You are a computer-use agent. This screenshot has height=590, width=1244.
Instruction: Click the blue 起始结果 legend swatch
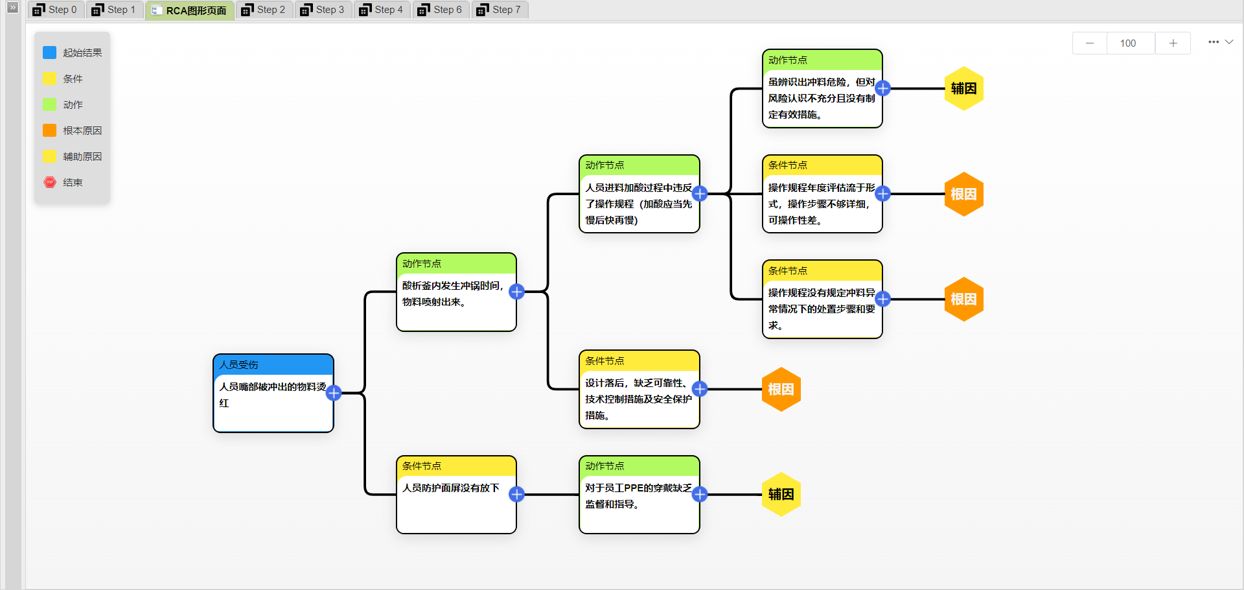[49, 52]
